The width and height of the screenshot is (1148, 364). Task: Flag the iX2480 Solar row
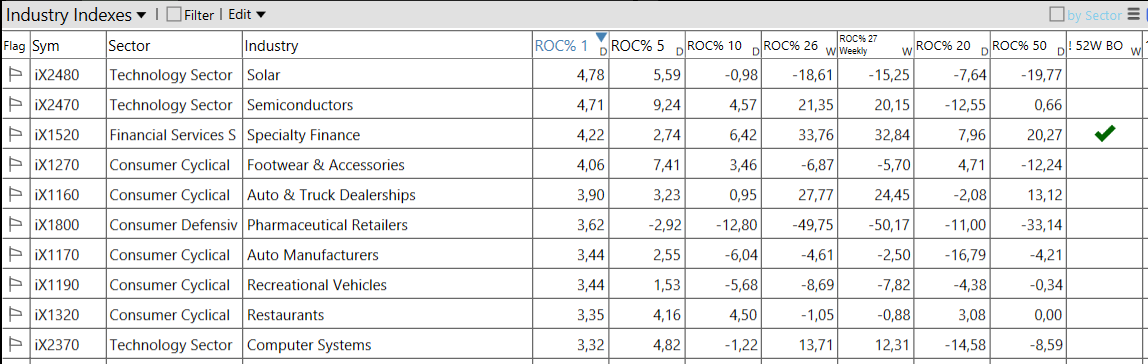(14, 75)
